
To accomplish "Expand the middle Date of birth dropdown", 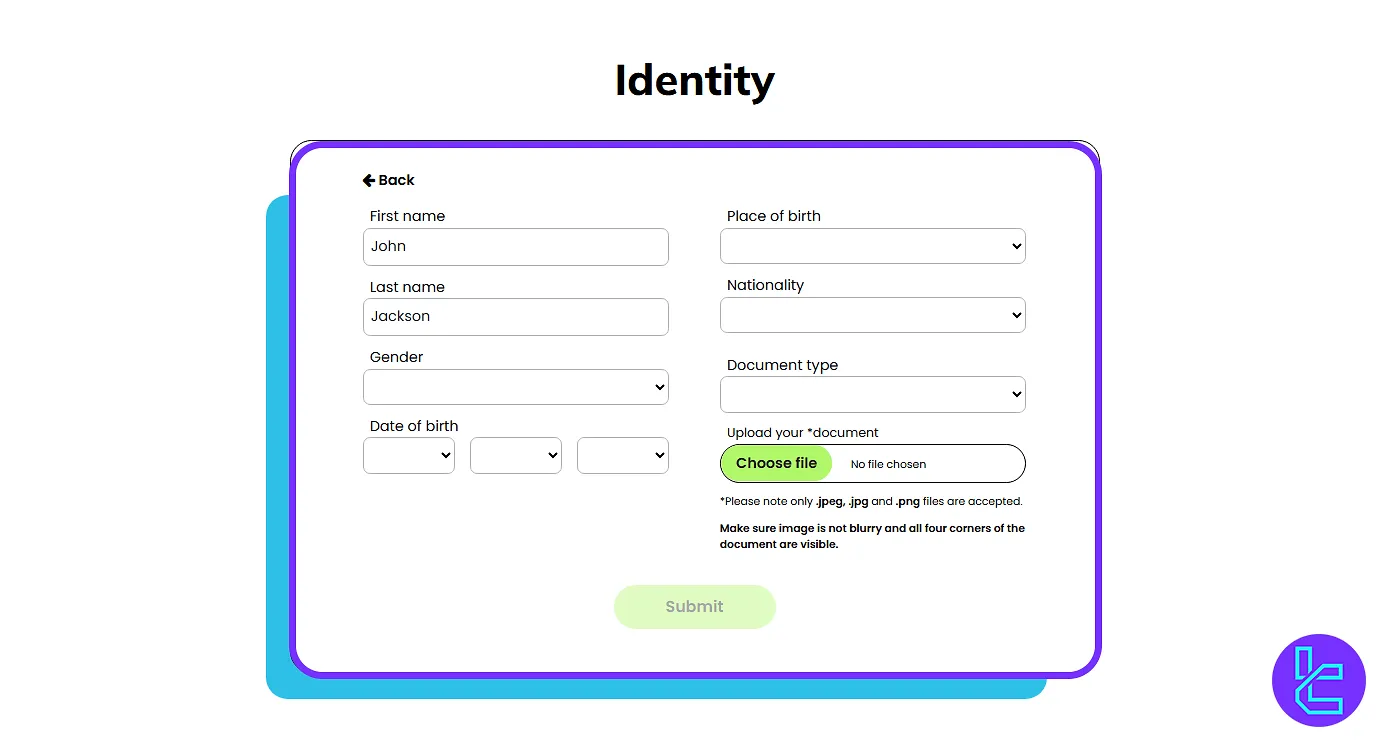I will tap(516, 455).
